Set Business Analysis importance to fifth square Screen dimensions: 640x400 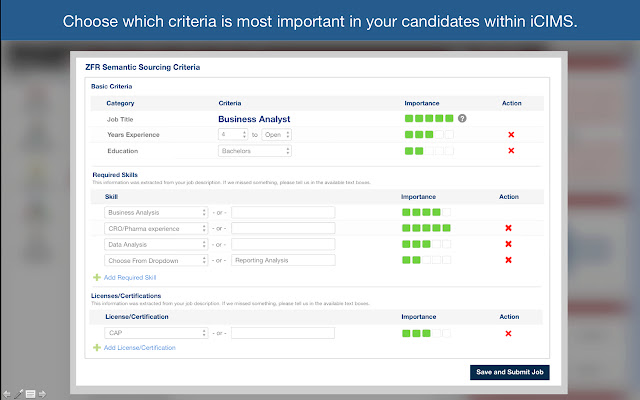pos(447,212)
